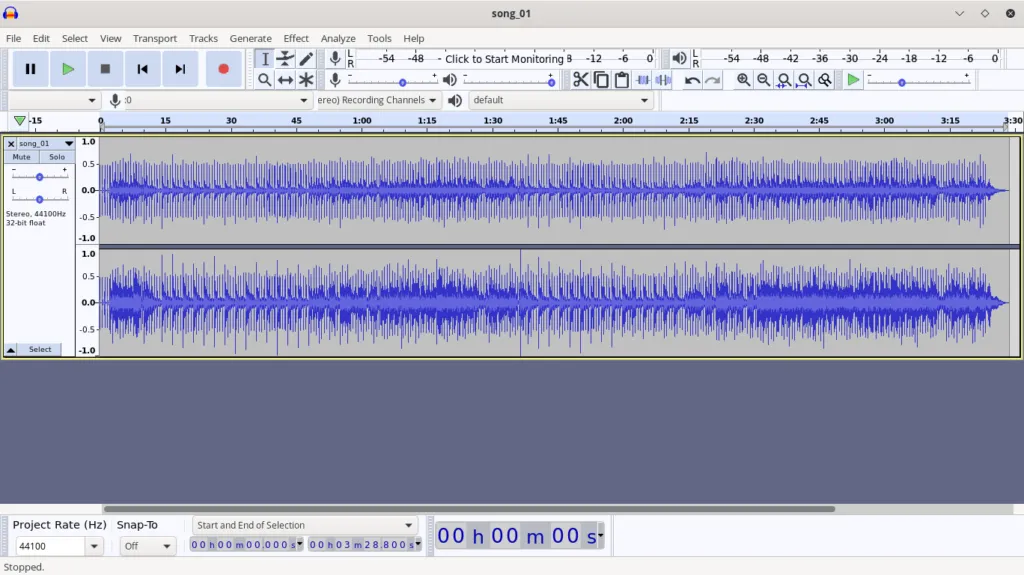Click the track's Select button
Viewport: 1024px width, 575px height.
pos(40,350)
